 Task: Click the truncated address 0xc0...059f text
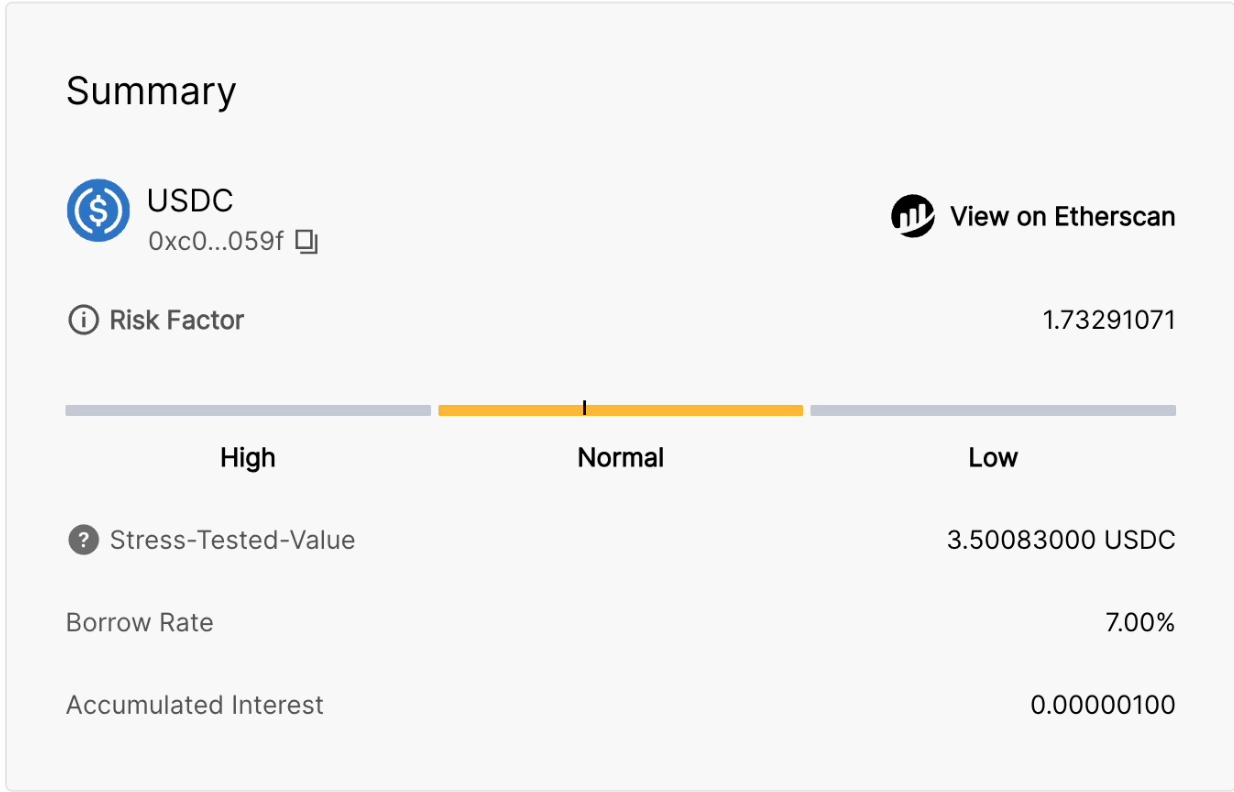(x=215, y=242)
